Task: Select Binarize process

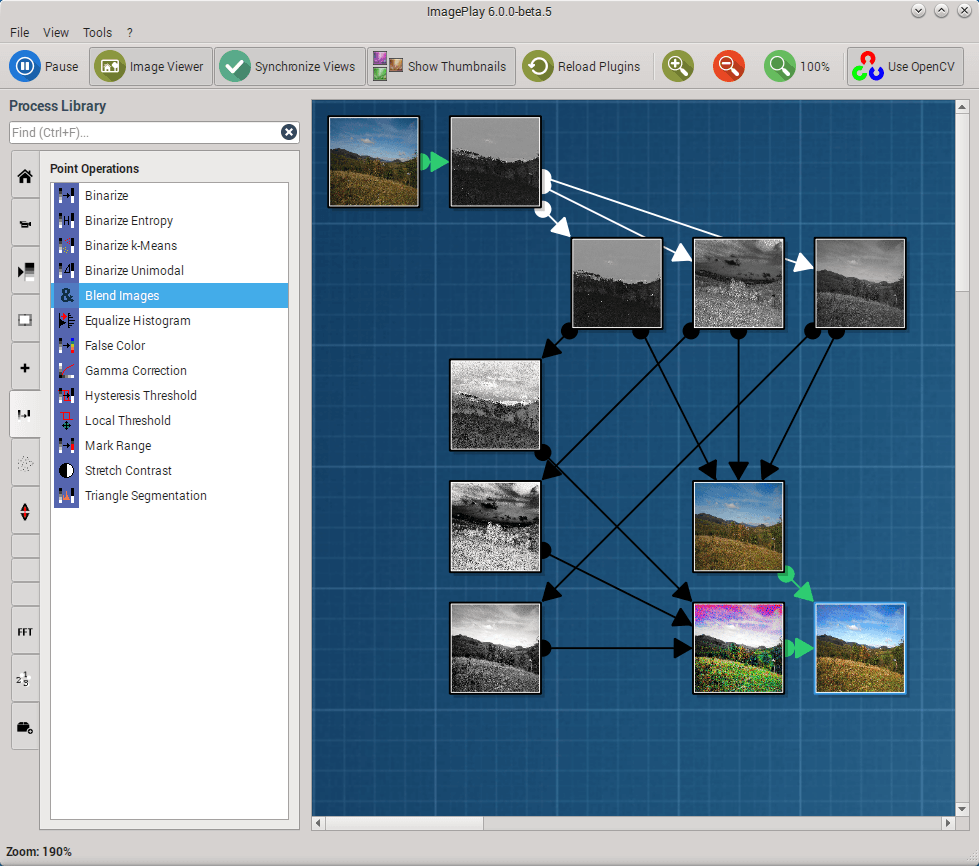Action: coord(170,195)
